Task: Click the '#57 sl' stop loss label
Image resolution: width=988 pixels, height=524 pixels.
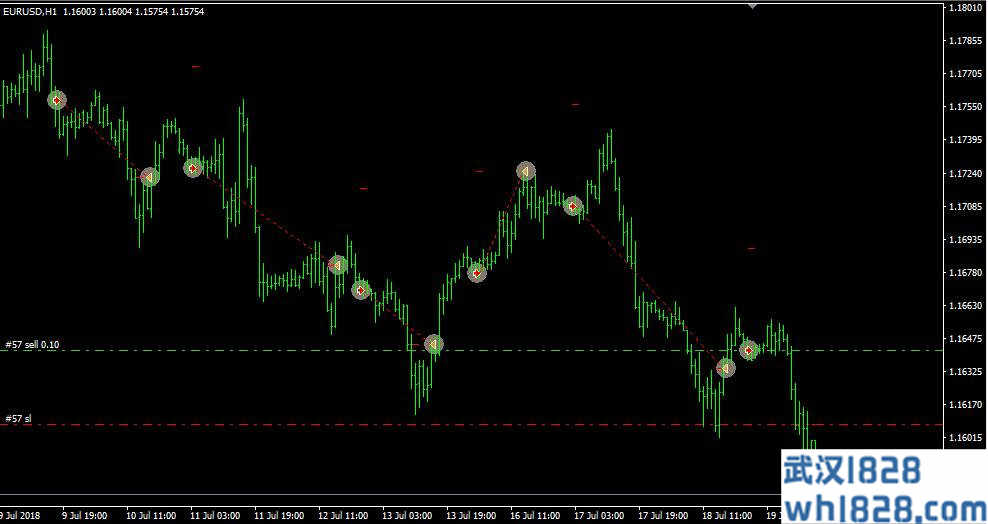Action: coord(18,419)
